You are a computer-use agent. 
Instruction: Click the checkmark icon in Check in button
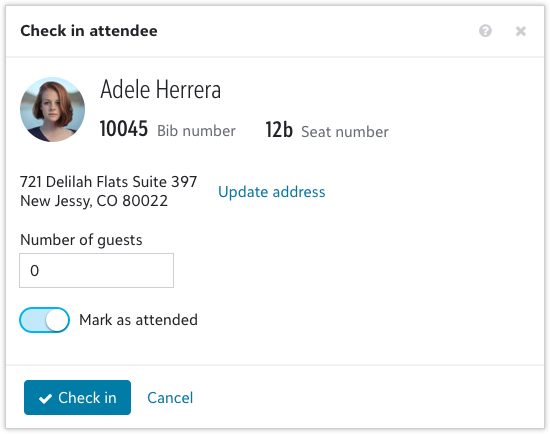pos(45,399)
